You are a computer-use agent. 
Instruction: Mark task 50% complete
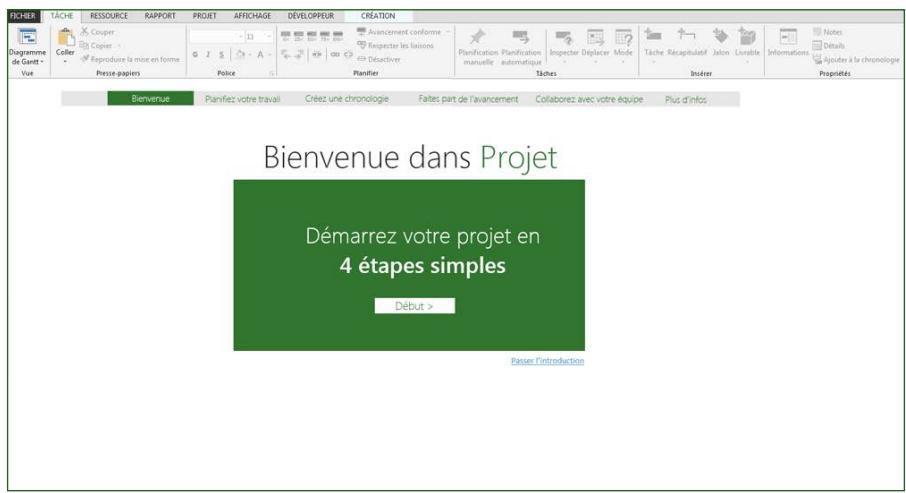[312, 36]
